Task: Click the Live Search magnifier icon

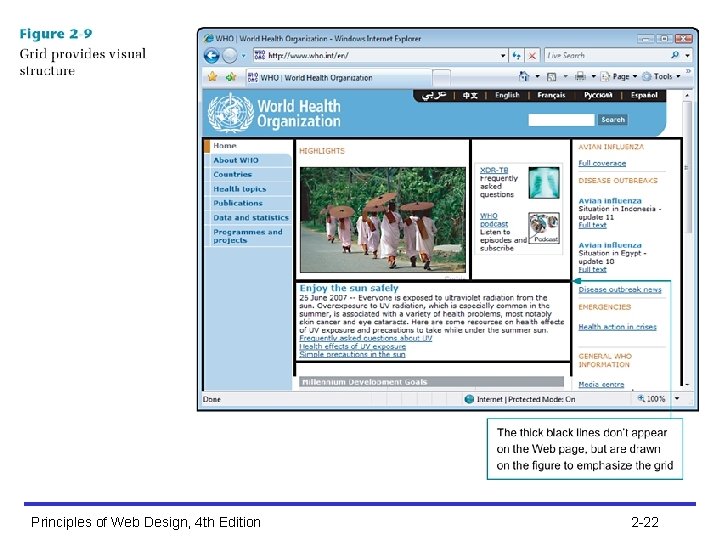Action: 675,55
